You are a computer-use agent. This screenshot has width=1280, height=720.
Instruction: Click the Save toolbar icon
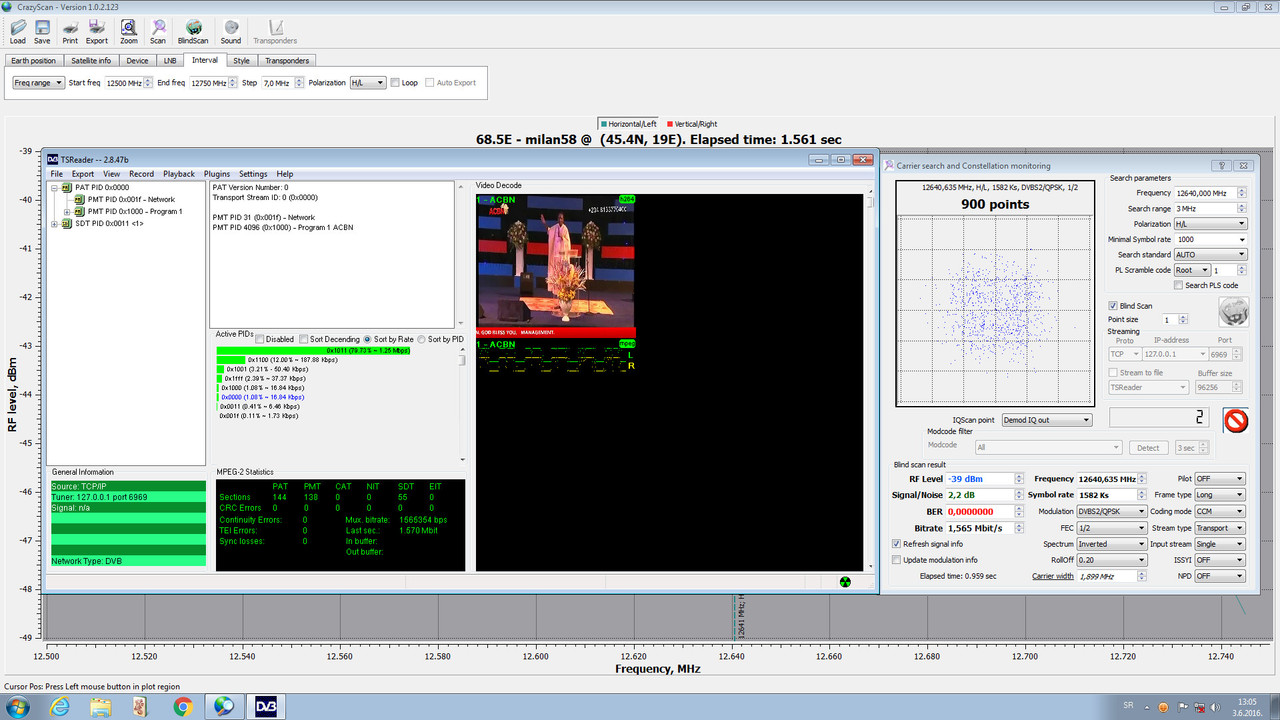[x=42, y=31]
